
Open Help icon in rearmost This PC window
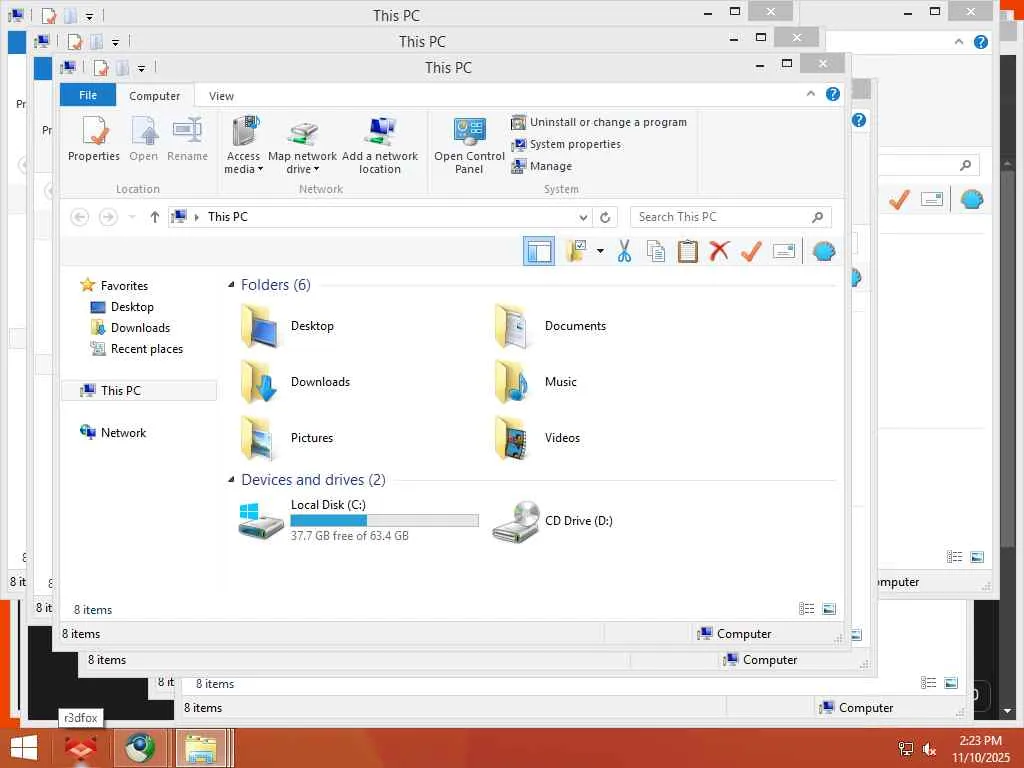tap(980, 42)
